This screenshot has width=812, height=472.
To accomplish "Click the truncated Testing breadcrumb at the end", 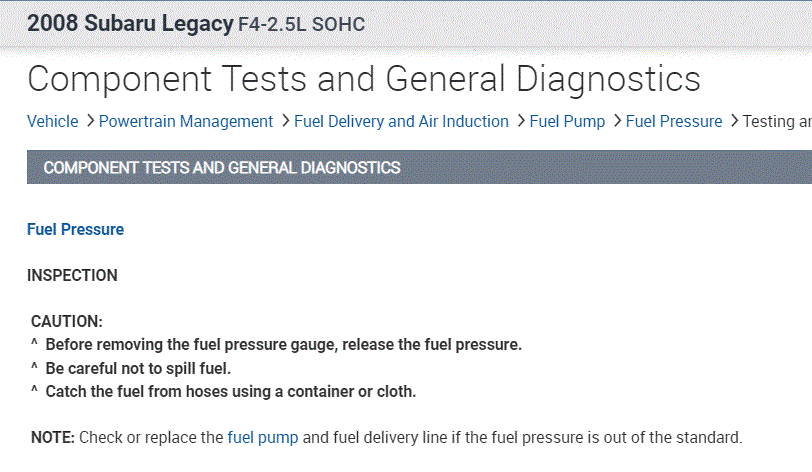I will click(x=777, y=122).
